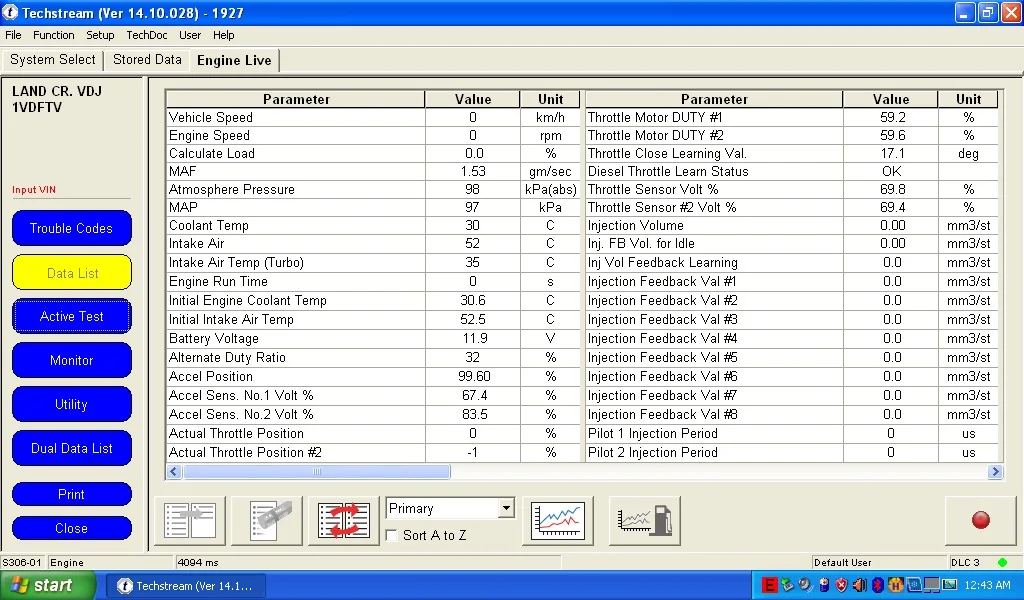The height and width of the screenshot is (600, 1024).
Task: Click the Techstream title bar logo
Action: click(10, 12)
